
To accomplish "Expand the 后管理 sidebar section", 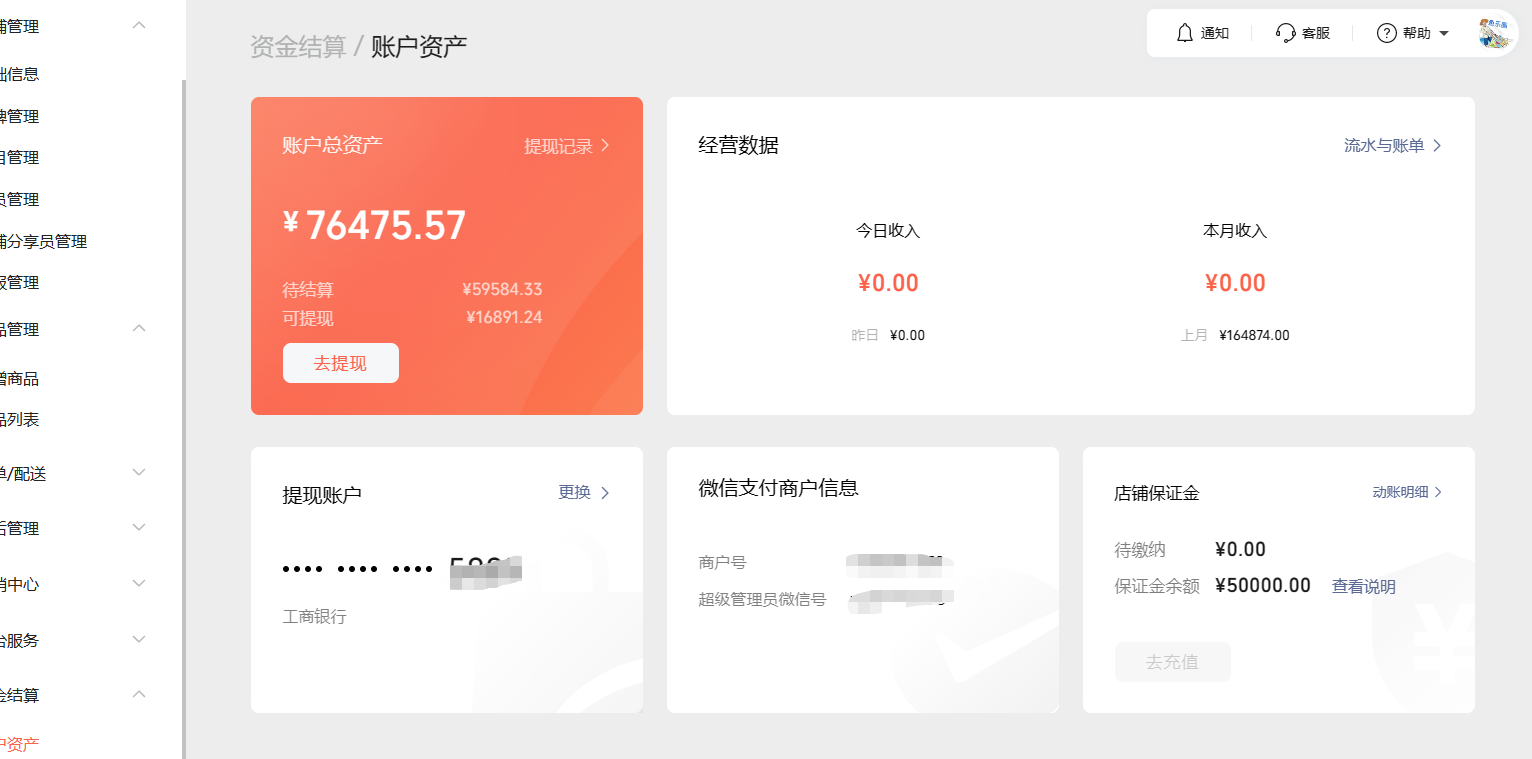I will tap(140, 528).
